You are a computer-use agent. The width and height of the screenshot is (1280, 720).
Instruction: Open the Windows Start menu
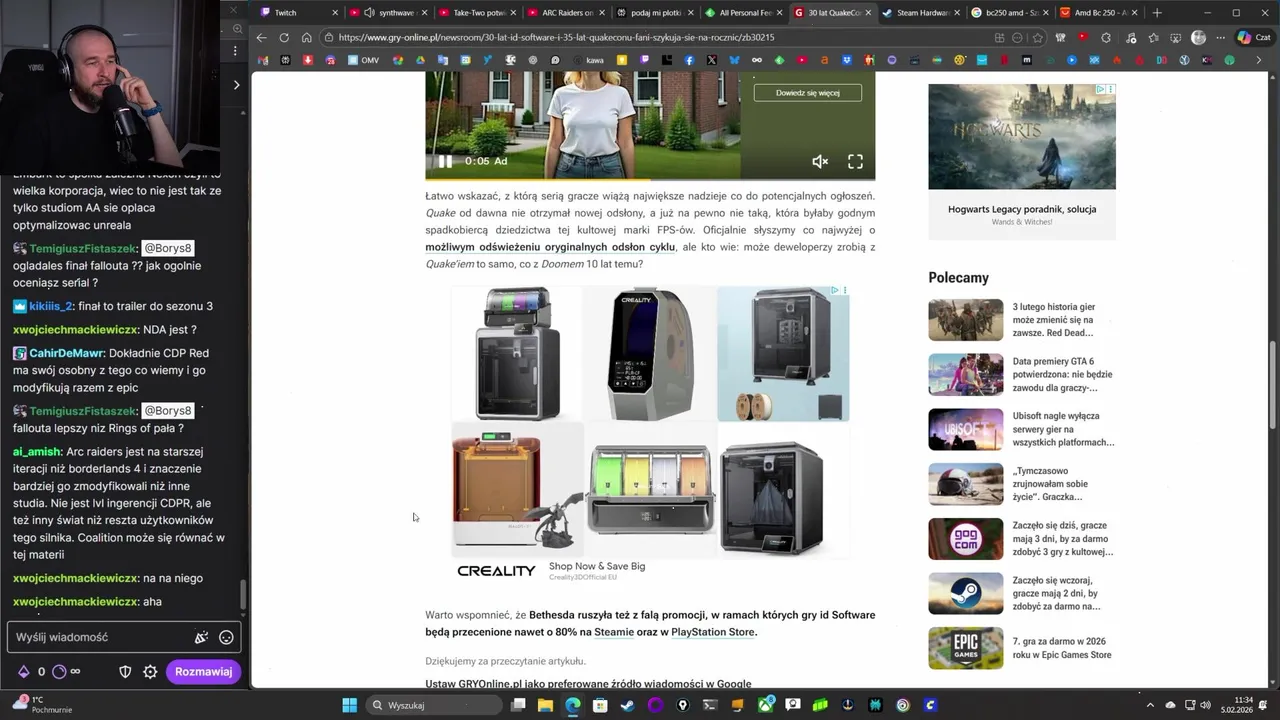click(x=349, y=705)
